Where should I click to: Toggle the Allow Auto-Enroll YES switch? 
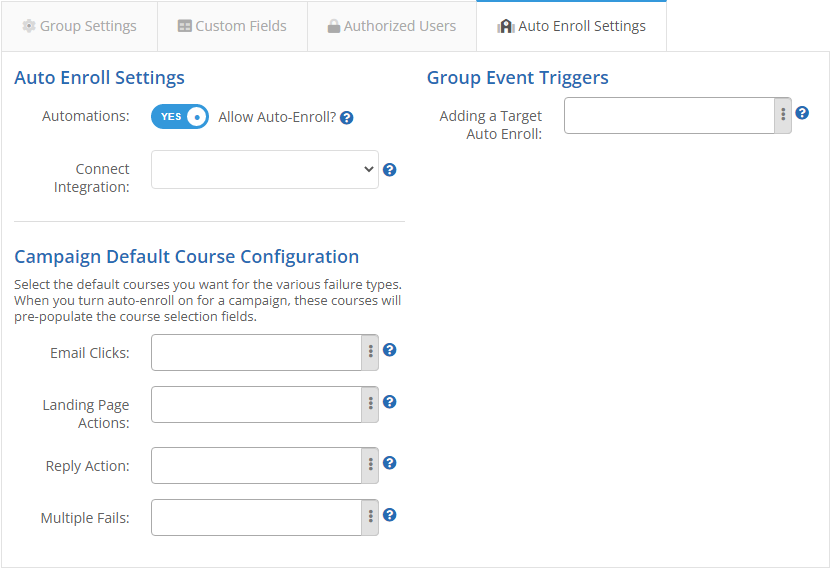180,117
